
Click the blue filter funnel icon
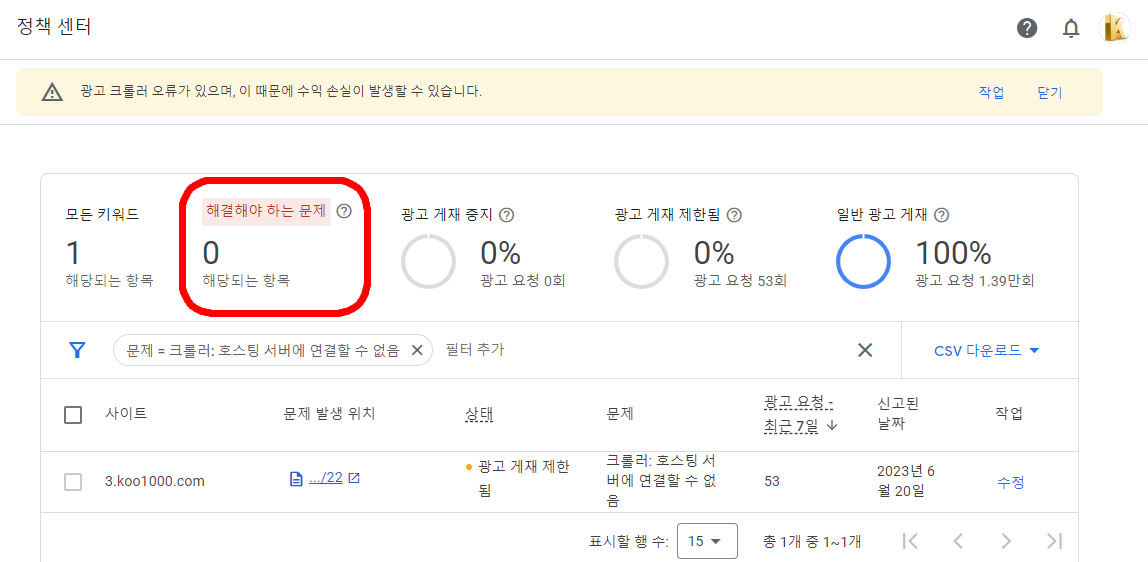point(77,351)
